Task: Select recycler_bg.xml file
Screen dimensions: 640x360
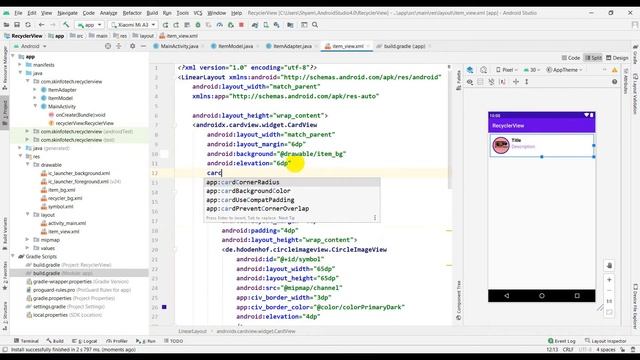Action: [x=65, y=198]
